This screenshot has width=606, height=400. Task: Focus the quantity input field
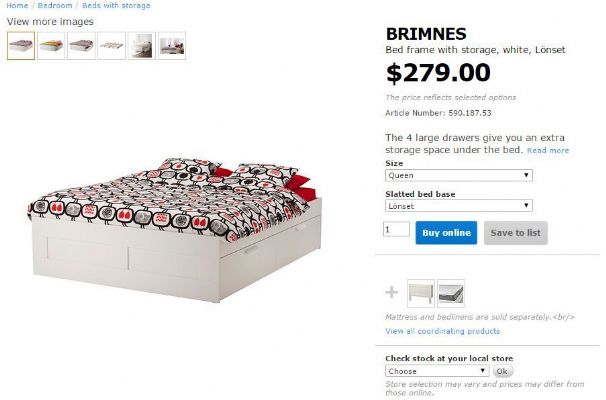pyautogui.click(x=397, y=230)
